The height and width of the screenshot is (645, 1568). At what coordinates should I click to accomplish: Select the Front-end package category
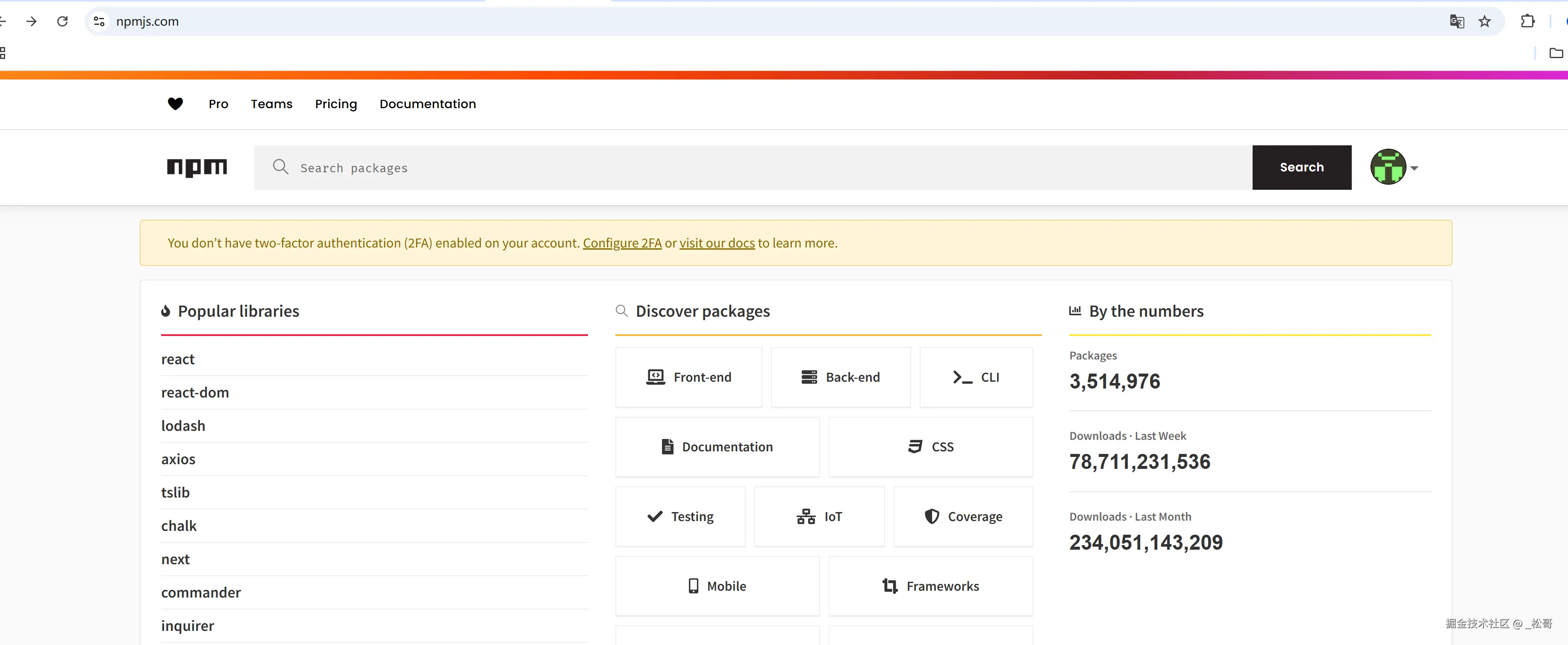pyautogui.click(x=688, y=377)
